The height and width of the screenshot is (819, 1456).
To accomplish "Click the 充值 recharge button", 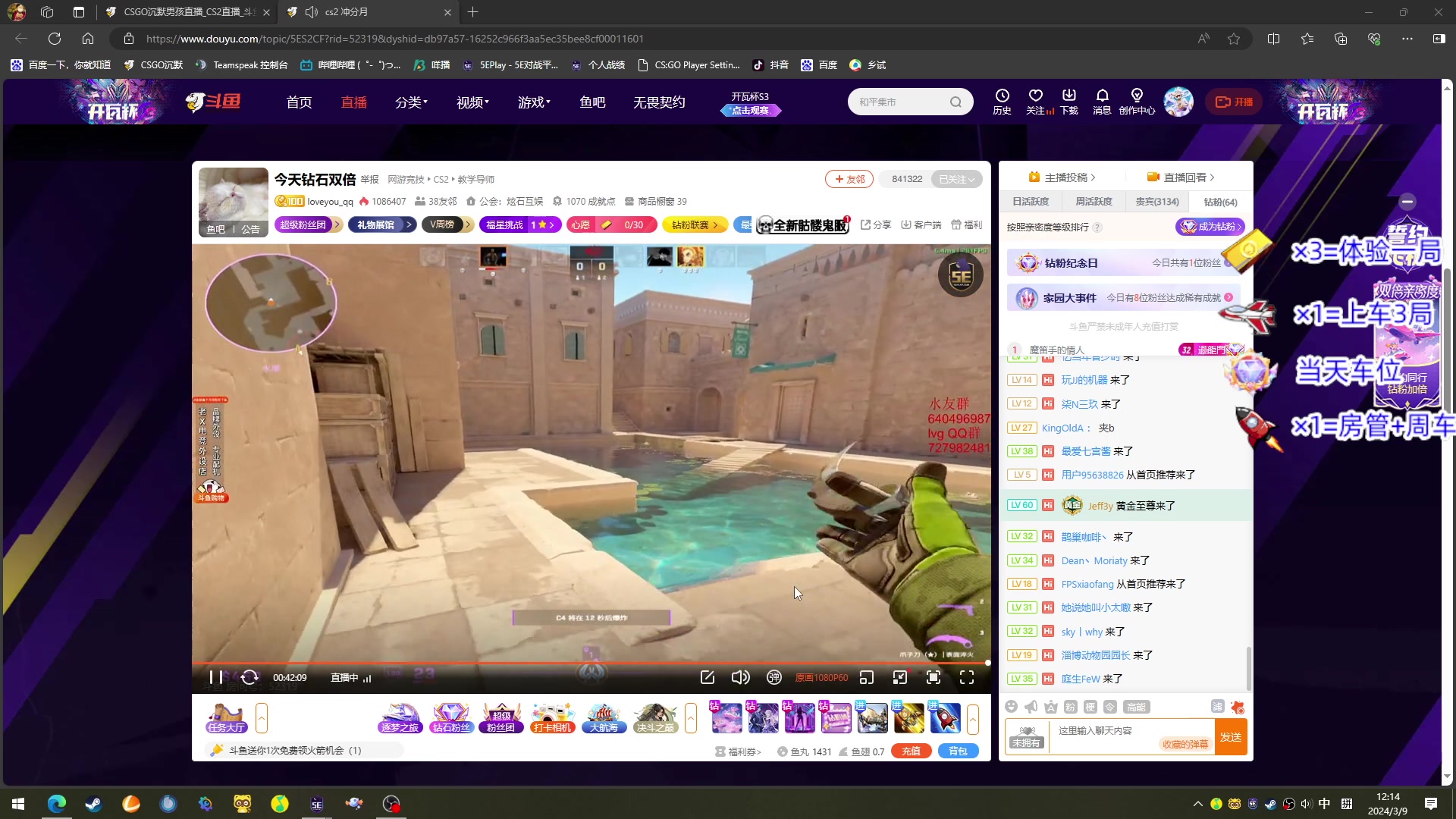I will pos(911,751).
